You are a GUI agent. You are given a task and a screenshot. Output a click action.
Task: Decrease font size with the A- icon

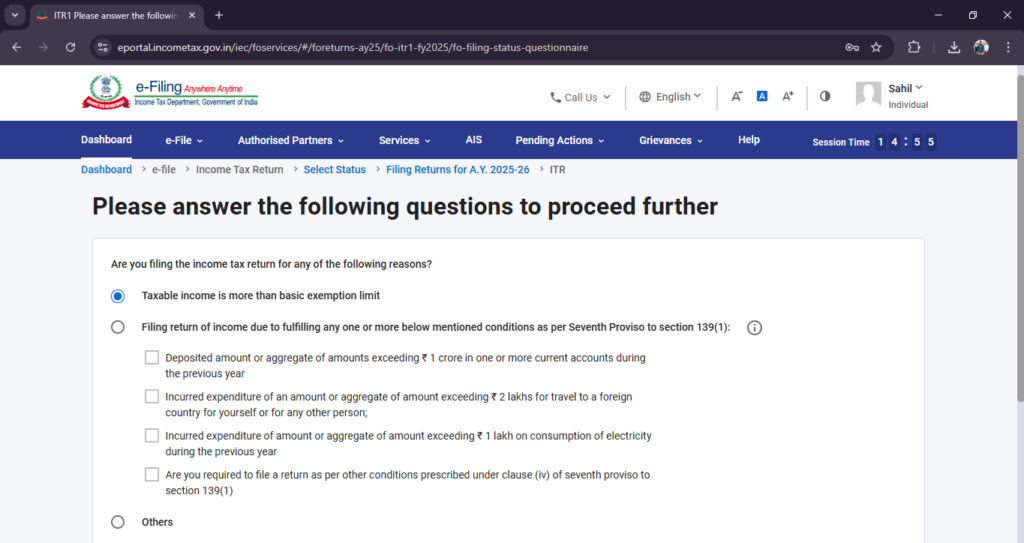pos(737,96)
